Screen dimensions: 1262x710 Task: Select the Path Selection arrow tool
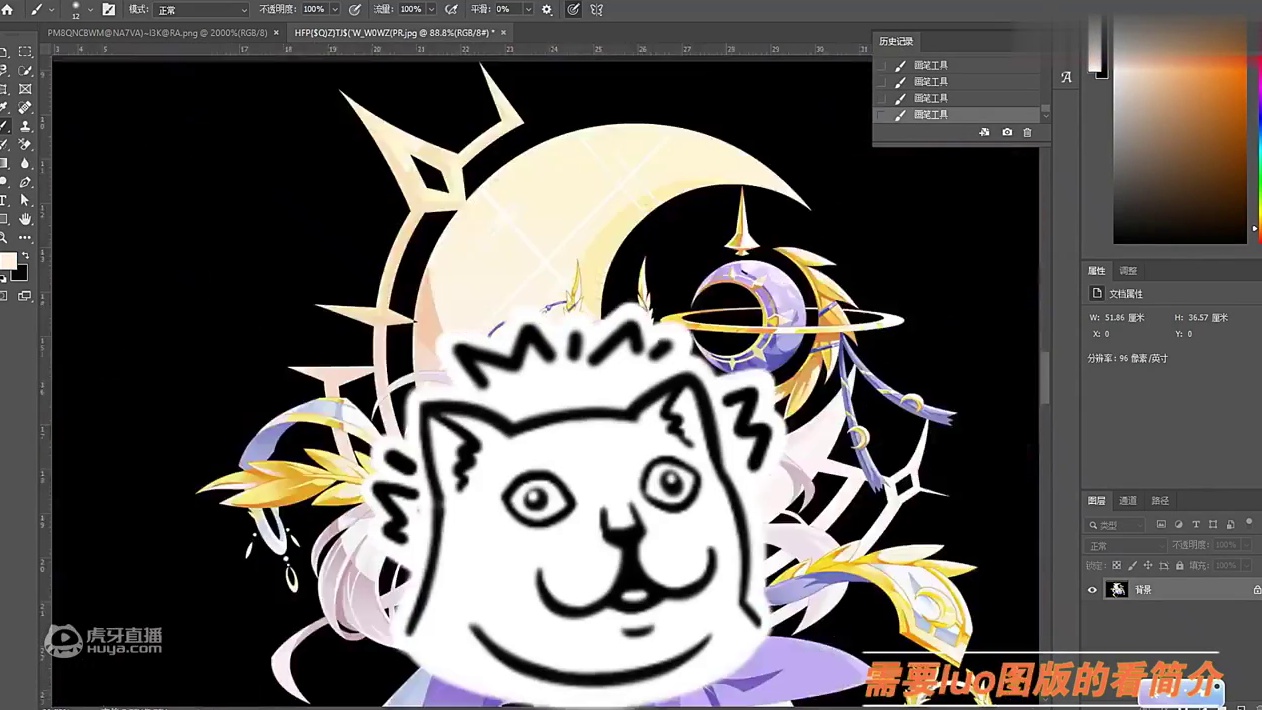pos(25,200)
